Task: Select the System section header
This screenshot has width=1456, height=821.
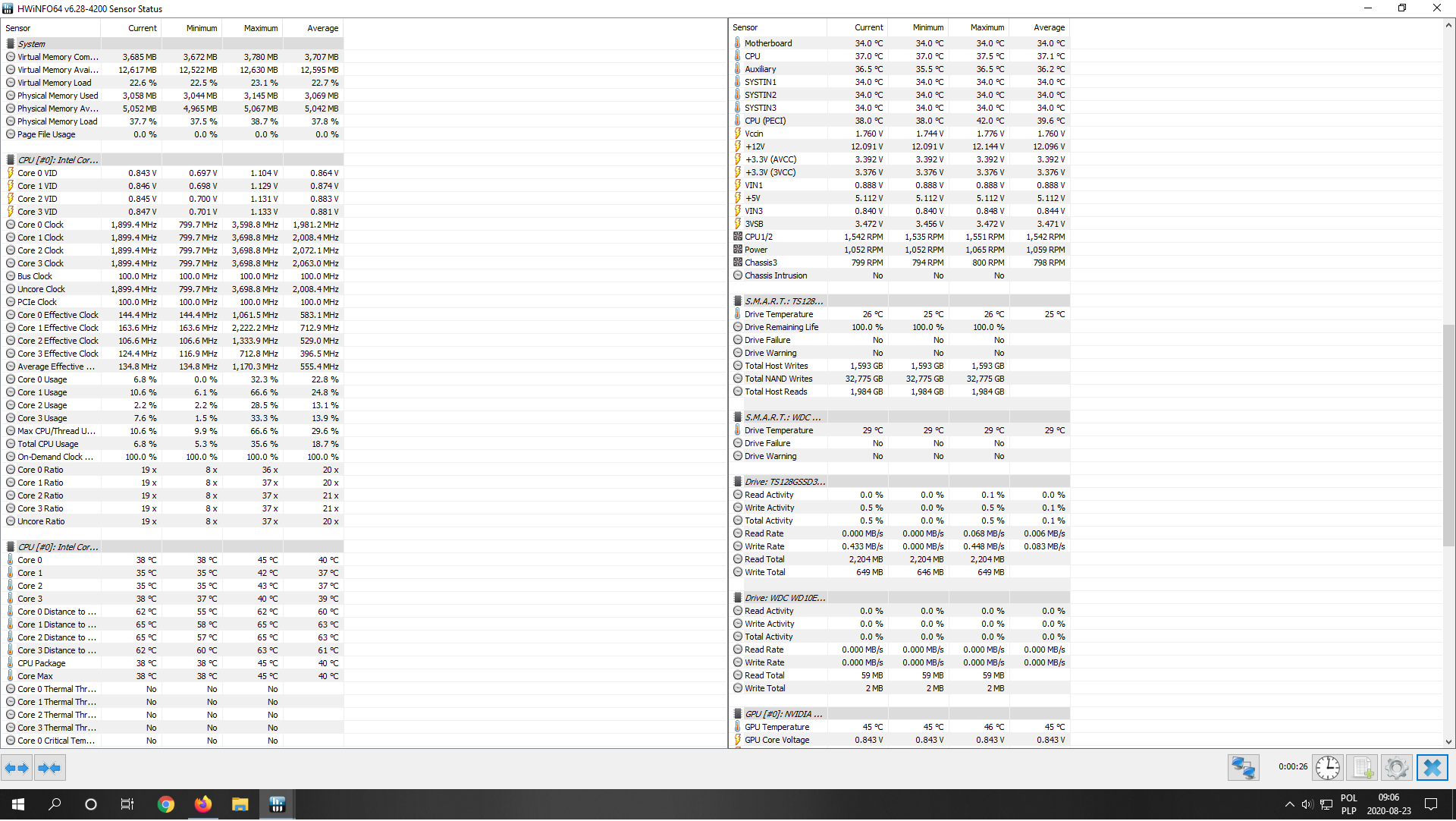Action: pos(173,44)
